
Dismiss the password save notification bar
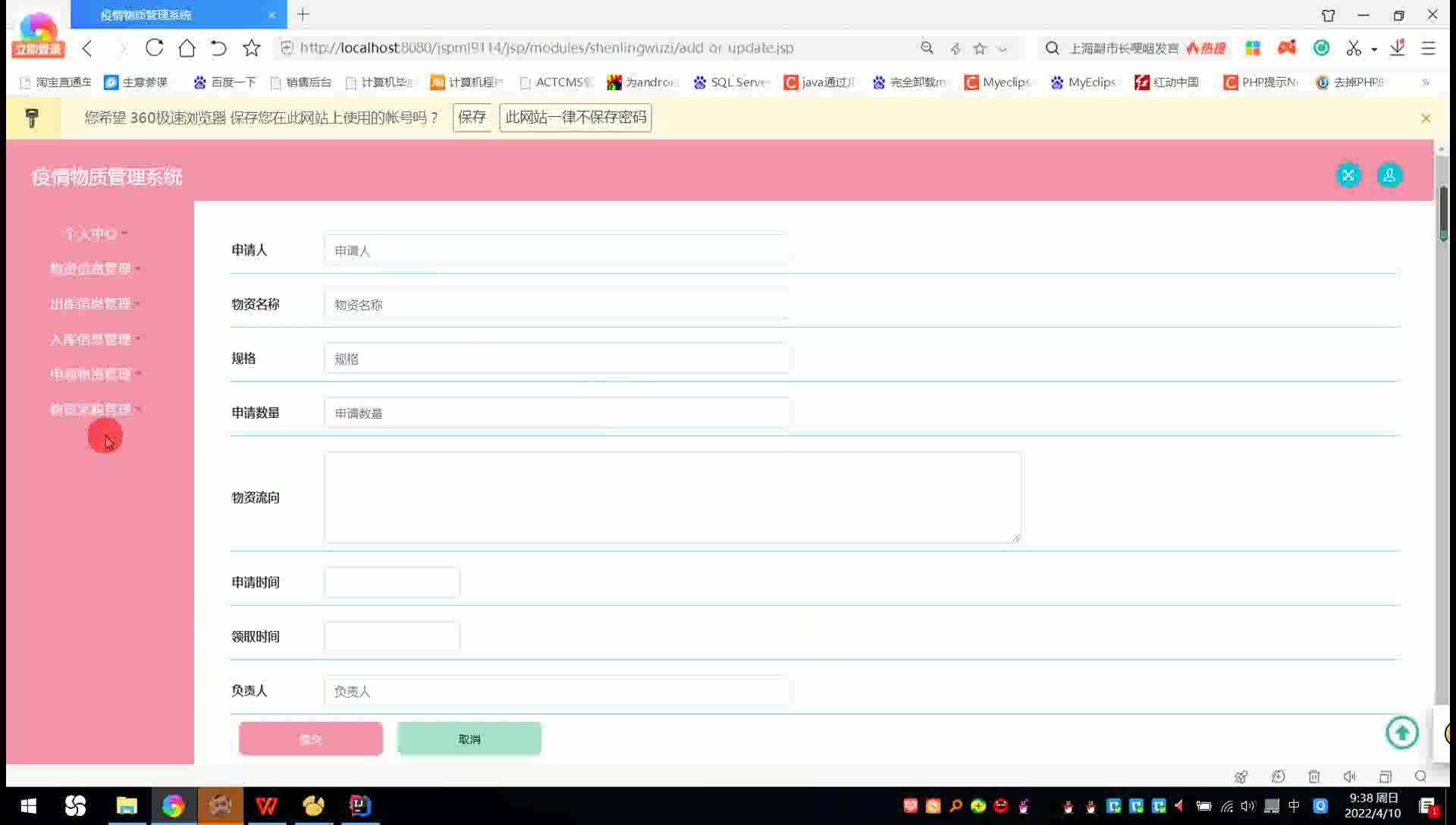coord(1426,118)
